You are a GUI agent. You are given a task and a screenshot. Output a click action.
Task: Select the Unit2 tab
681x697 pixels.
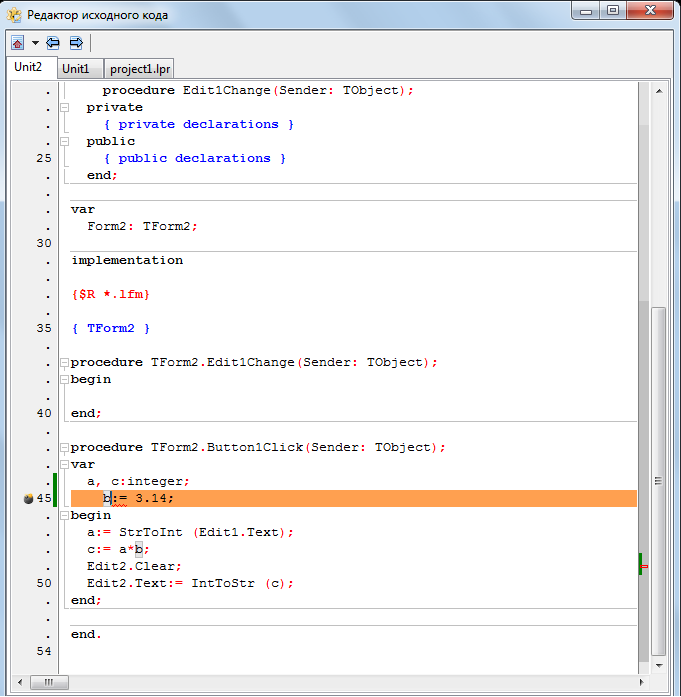28,68
